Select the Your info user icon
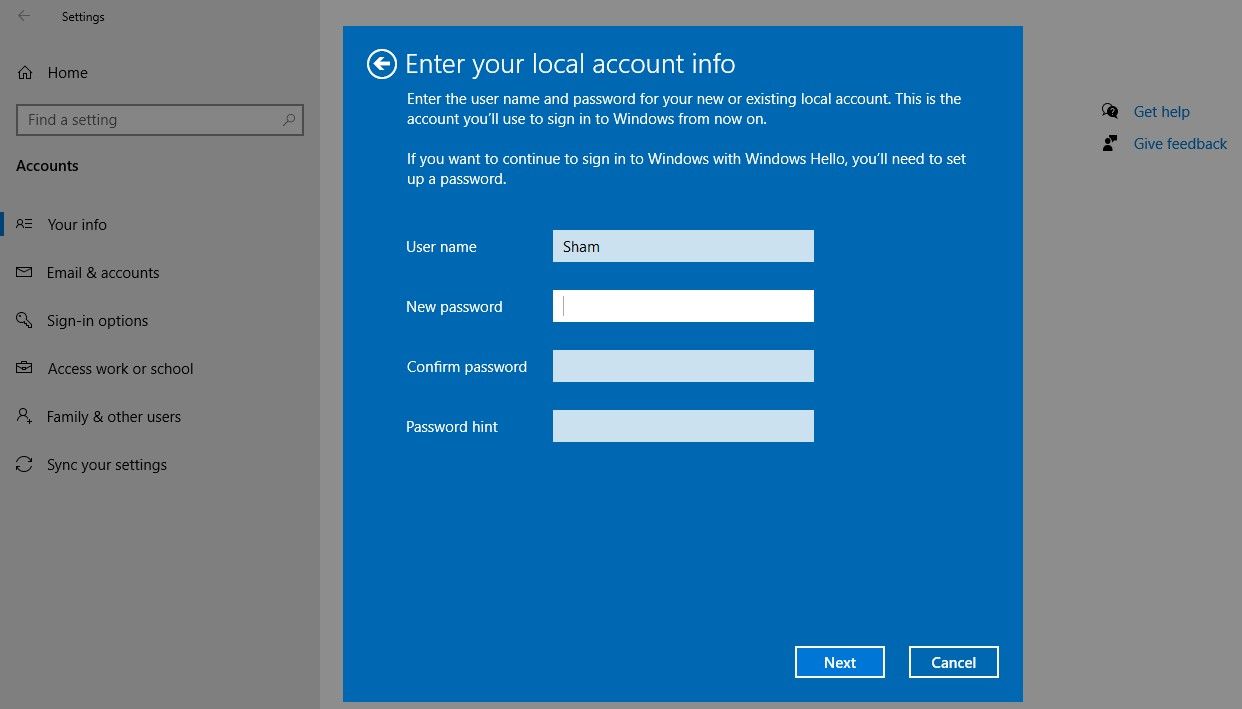The width and height of the screenshot is (1242, 709). click(25, 224)
